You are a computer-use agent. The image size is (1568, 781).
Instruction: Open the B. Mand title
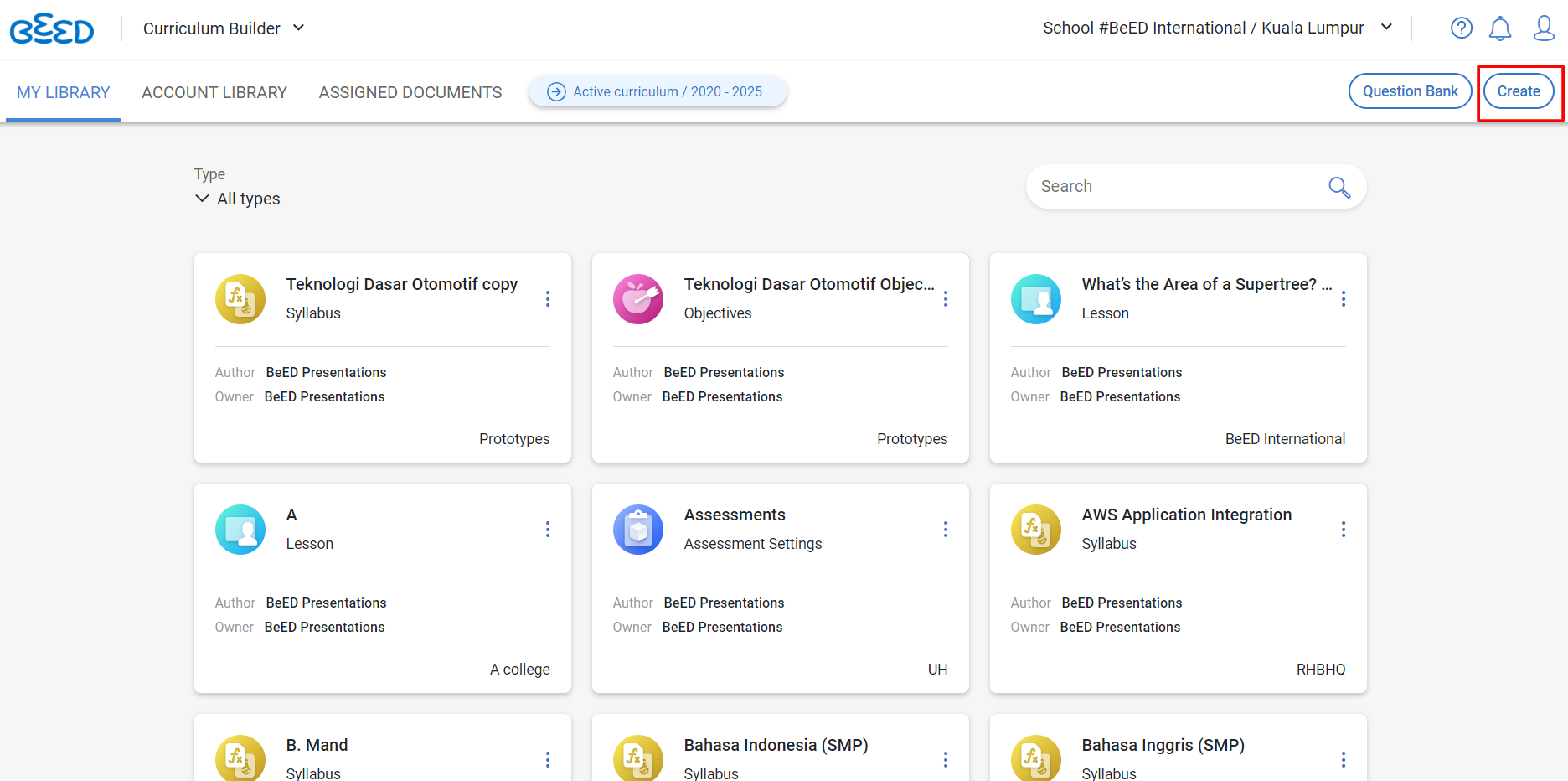click(x=317, y=745)
